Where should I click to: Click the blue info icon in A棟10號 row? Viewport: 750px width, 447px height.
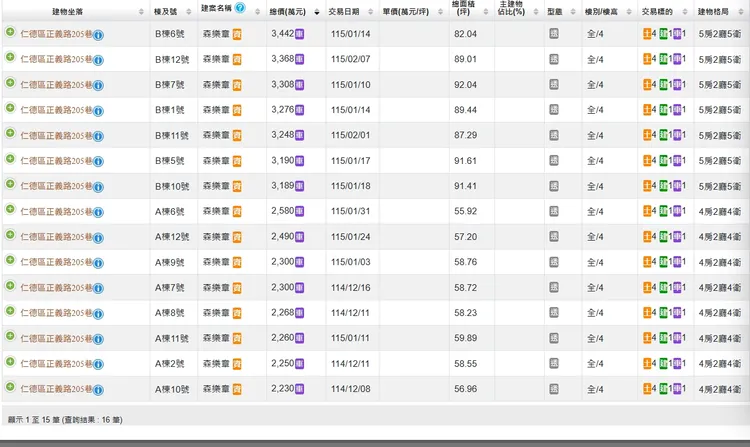click(99, 389)
